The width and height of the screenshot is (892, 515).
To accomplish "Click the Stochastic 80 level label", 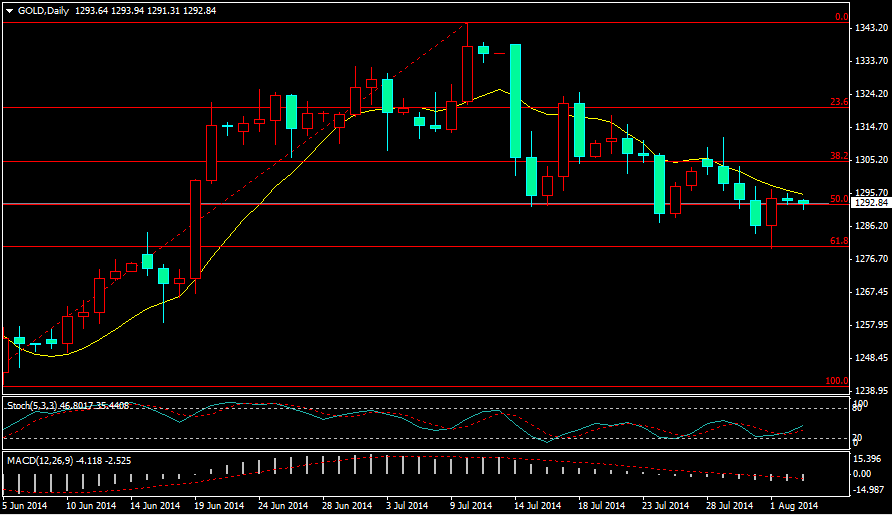I will 858,408.
